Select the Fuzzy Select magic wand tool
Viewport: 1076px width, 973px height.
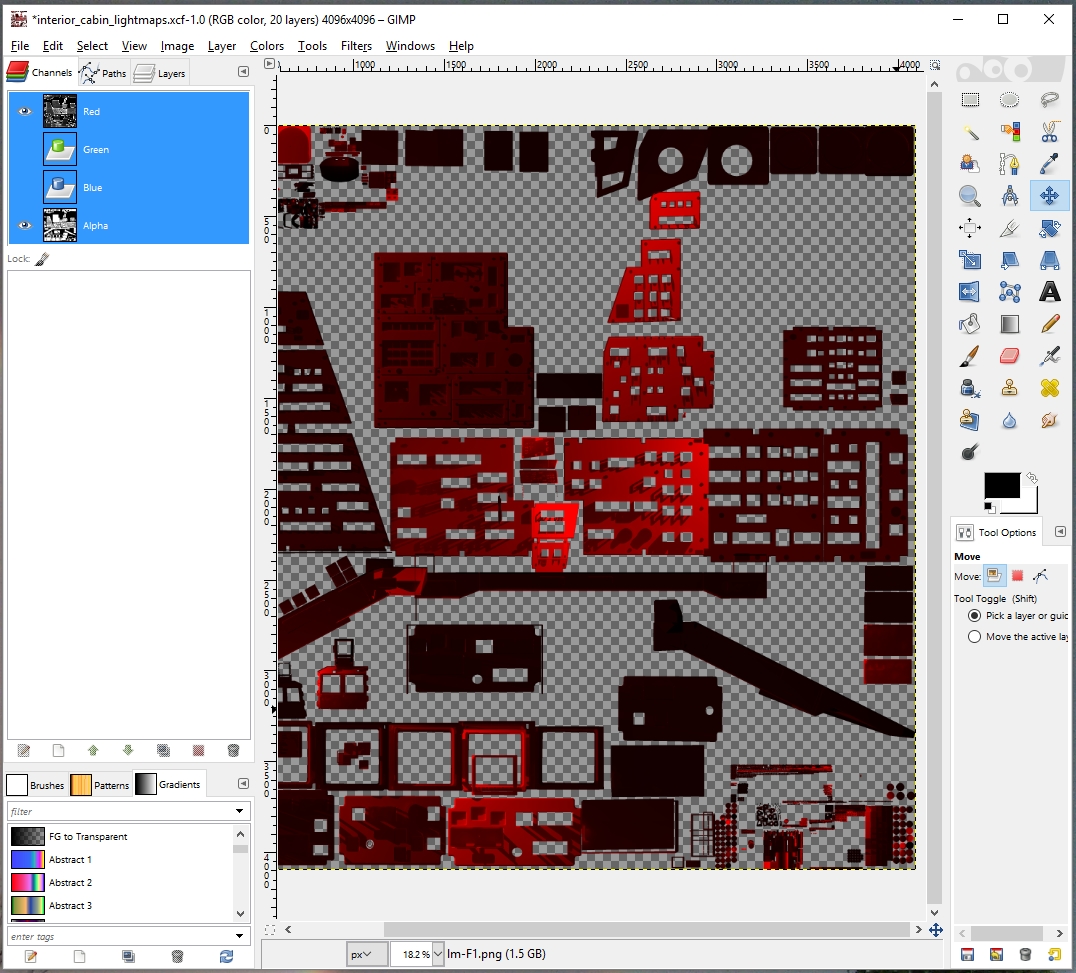tap(969, 132)
